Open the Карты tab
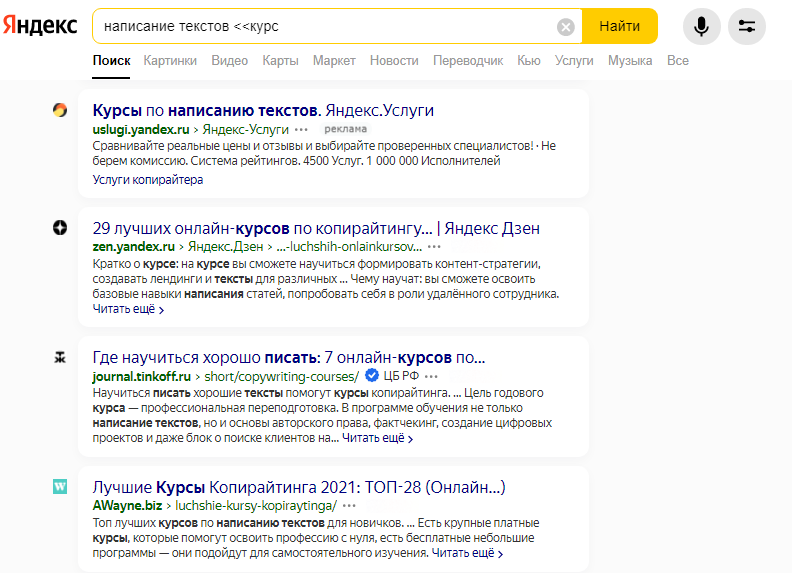The image size is (792, 573). (280, 61)
